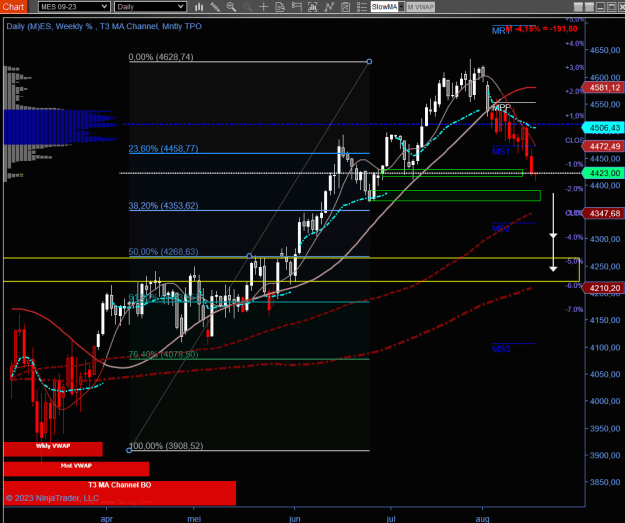Click the 4423,00 green price marker
The height and width of the screenshot is (523, 625).
603,173
